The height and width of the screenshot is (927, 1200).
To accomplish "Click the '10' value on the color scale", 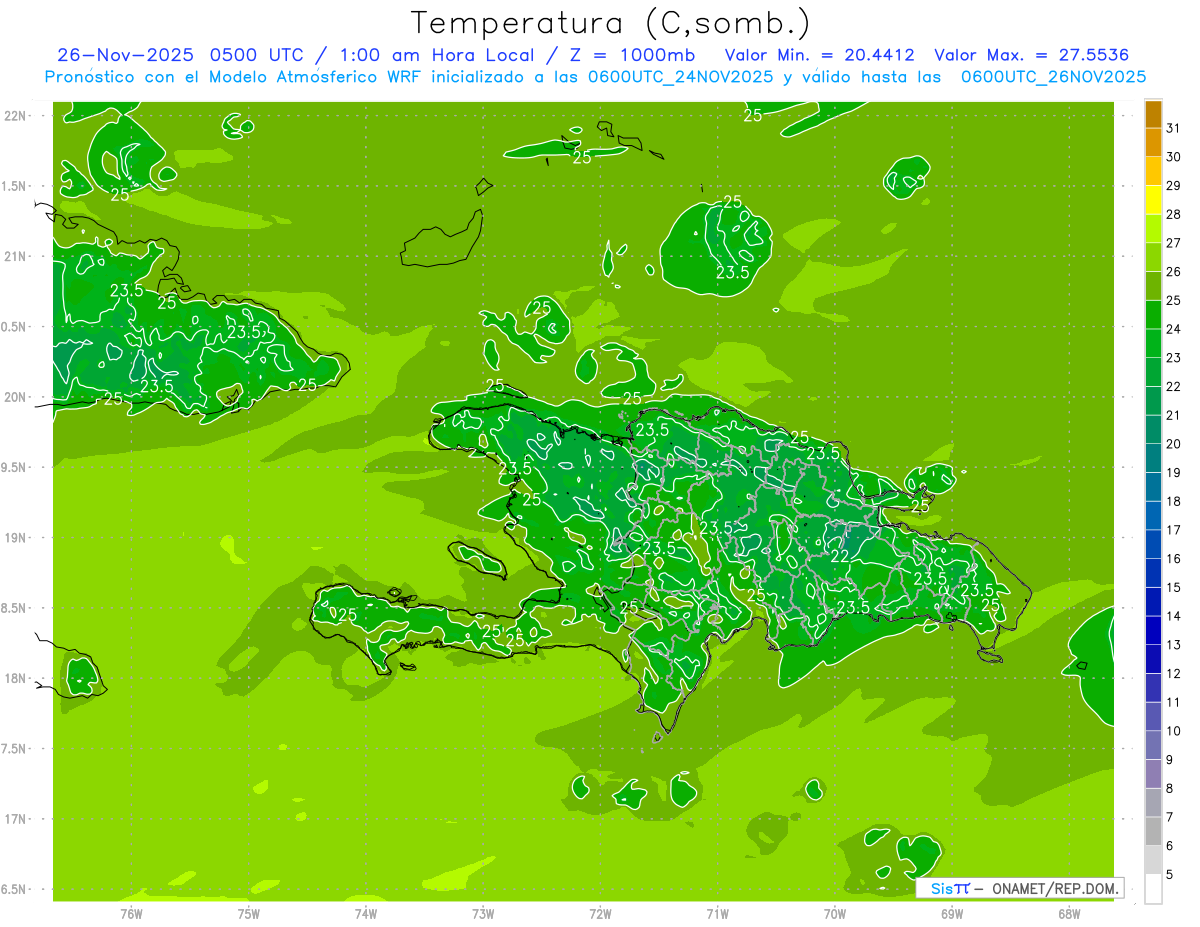I will 1174,731.
